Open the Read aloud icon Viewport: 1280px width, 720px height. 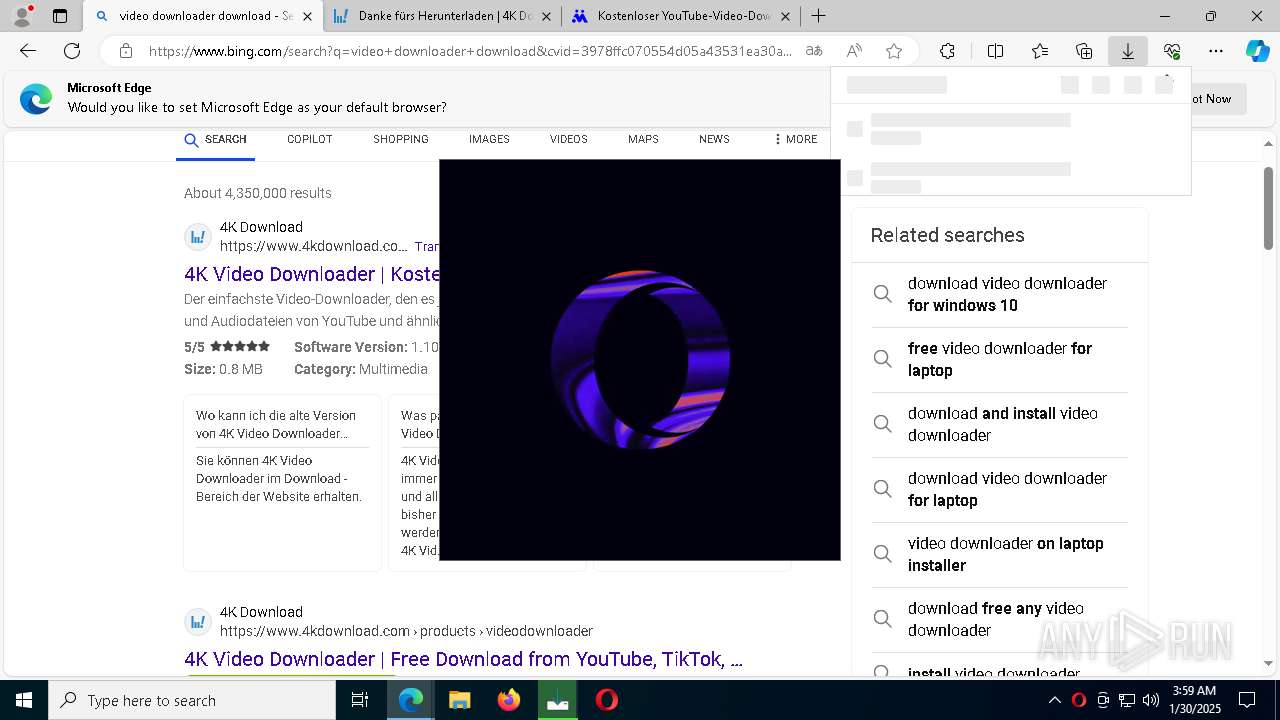[x=854, y=51]
